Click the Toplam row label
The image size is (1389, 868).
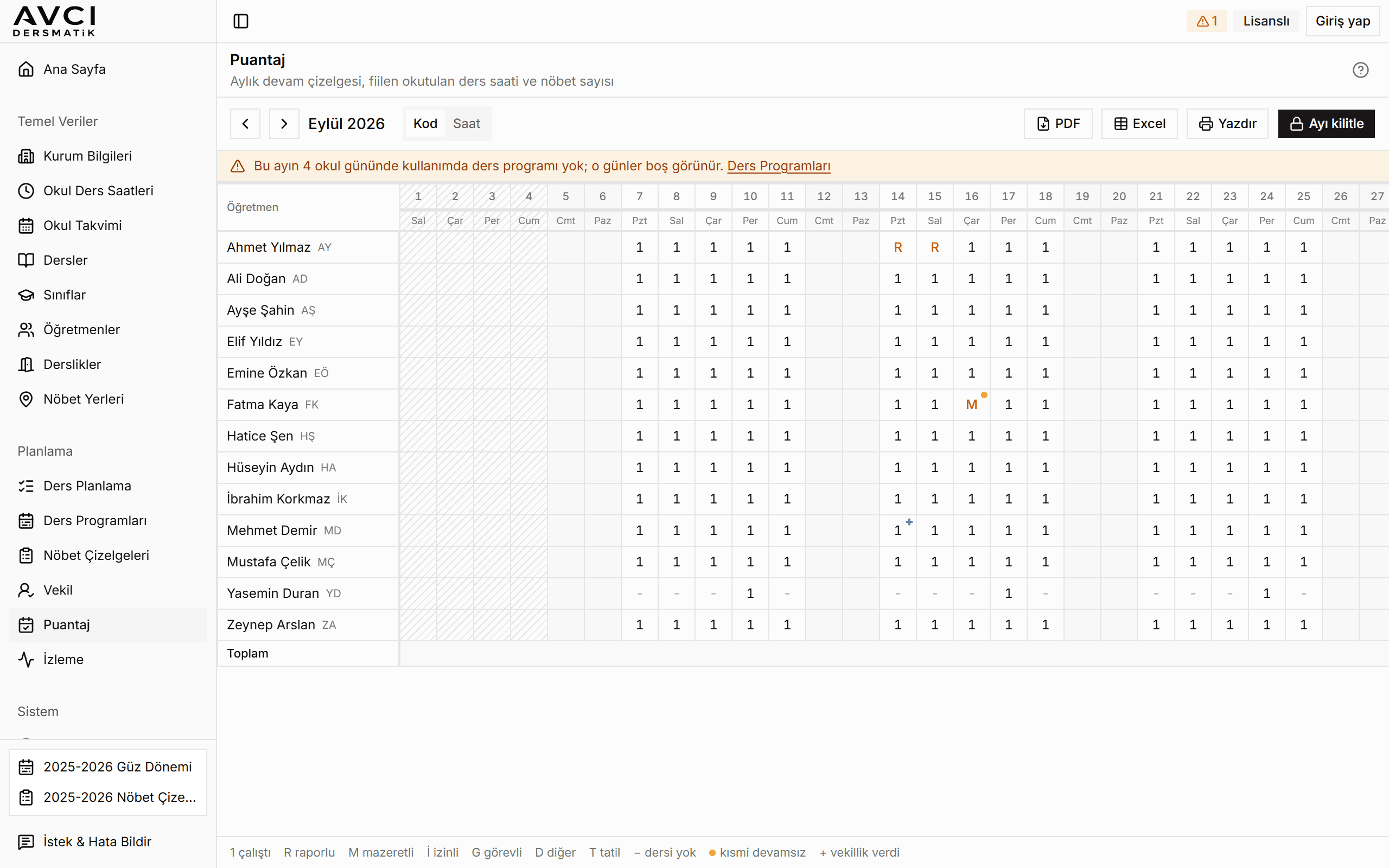point(247,653)
